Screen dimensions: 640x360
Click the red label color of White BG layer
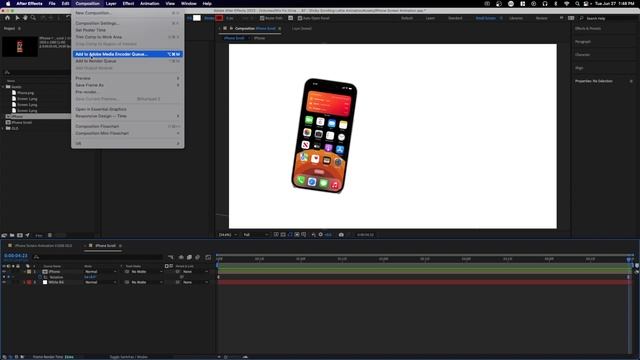(x=29, y=282)
